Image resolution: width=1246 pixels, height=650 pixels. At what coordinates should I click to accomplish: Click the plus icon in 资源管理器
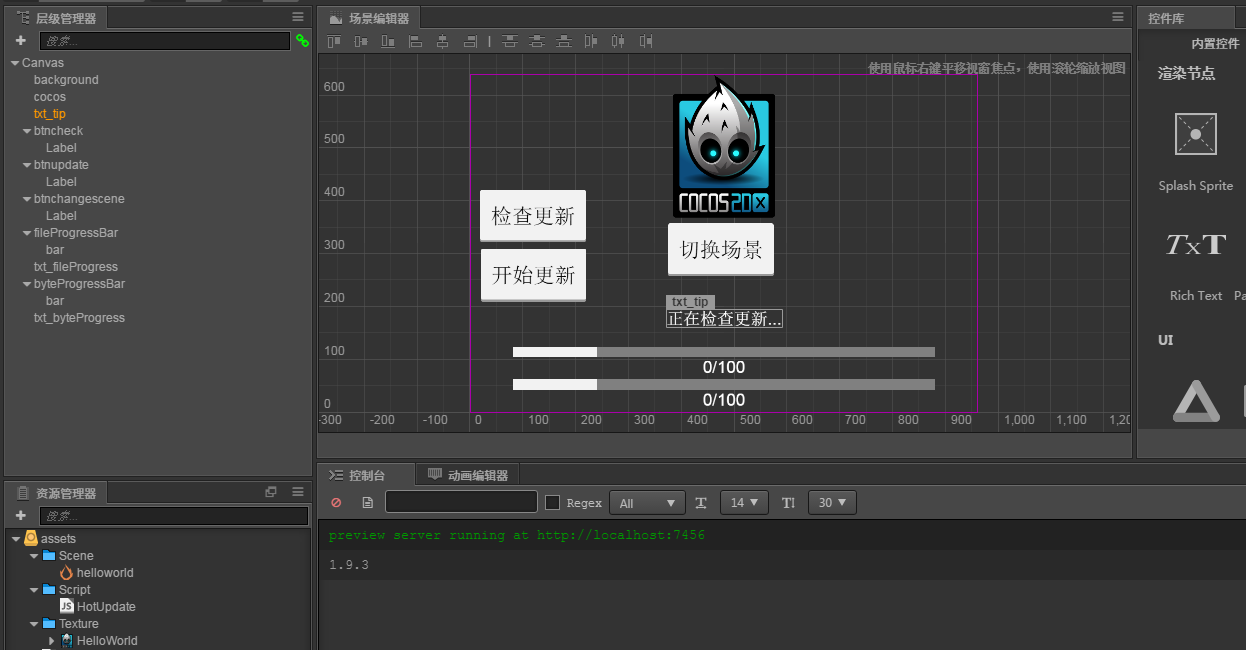pyautogui.click(x=21, y=516)
